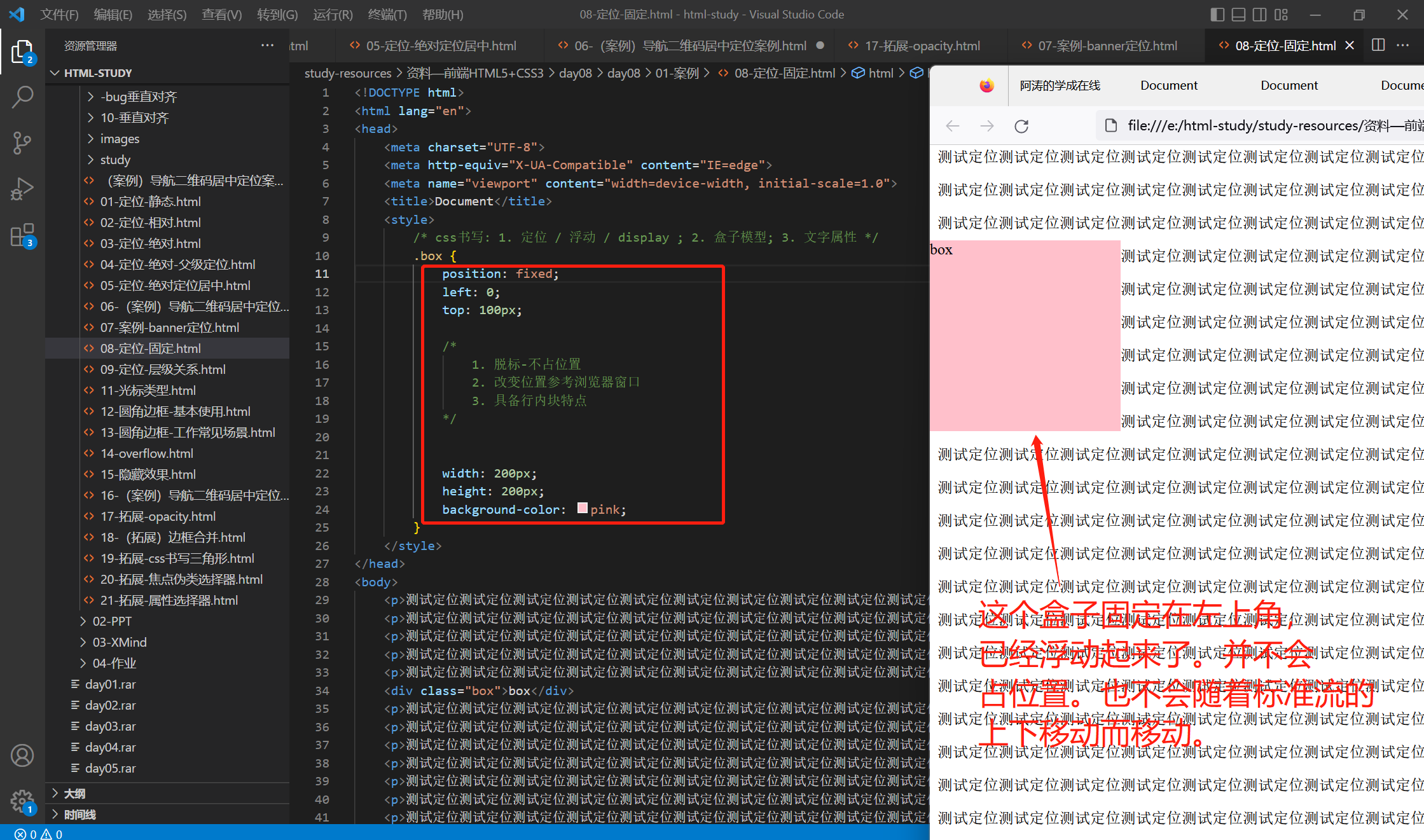This screenshot has width=1424, height=840.
Task: Click errors and warnings status bar indicator
Action: (x=38, y=834)
